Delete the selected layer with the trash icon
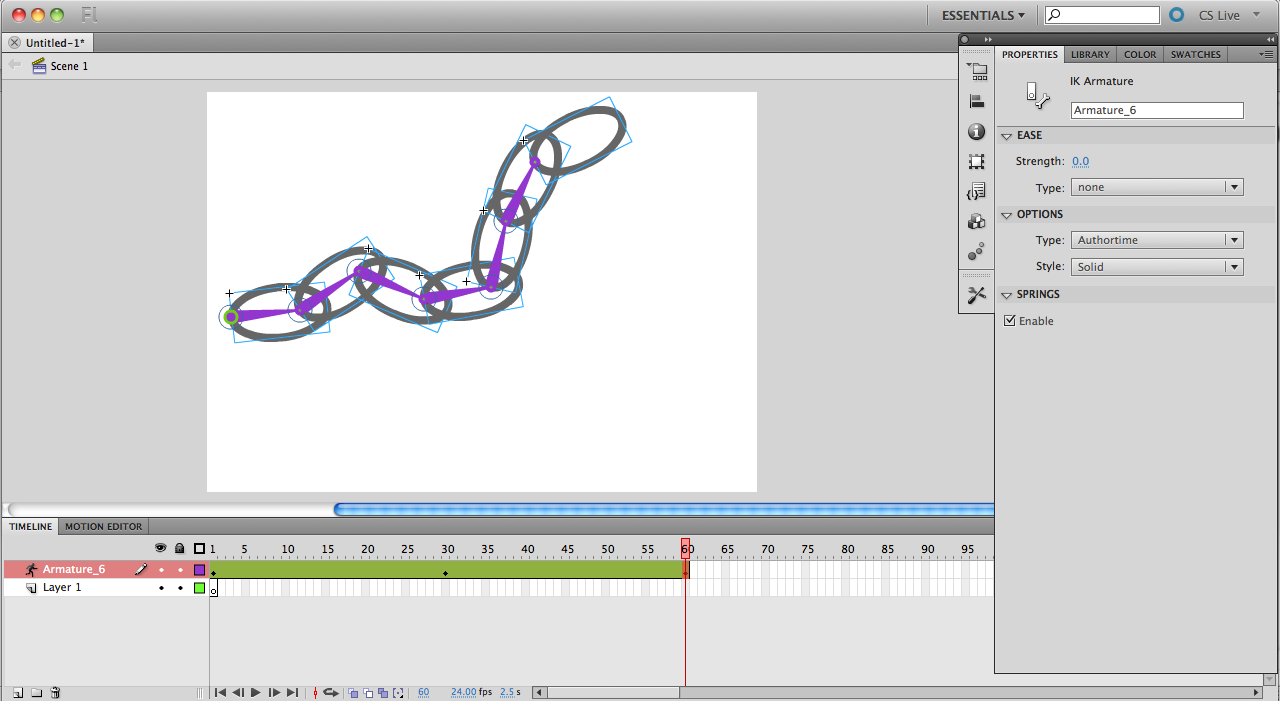 [55, 692]
